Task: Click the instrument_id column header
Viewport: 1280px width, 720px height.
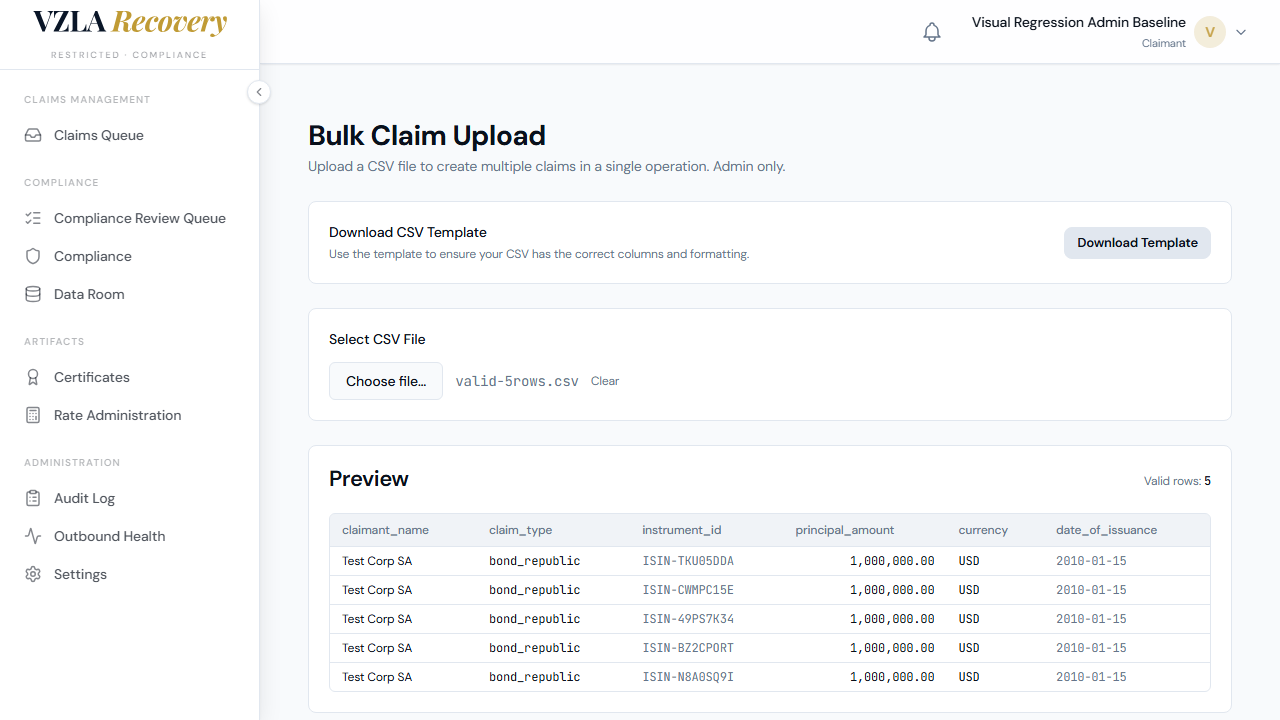Action: tap(682, 530)
